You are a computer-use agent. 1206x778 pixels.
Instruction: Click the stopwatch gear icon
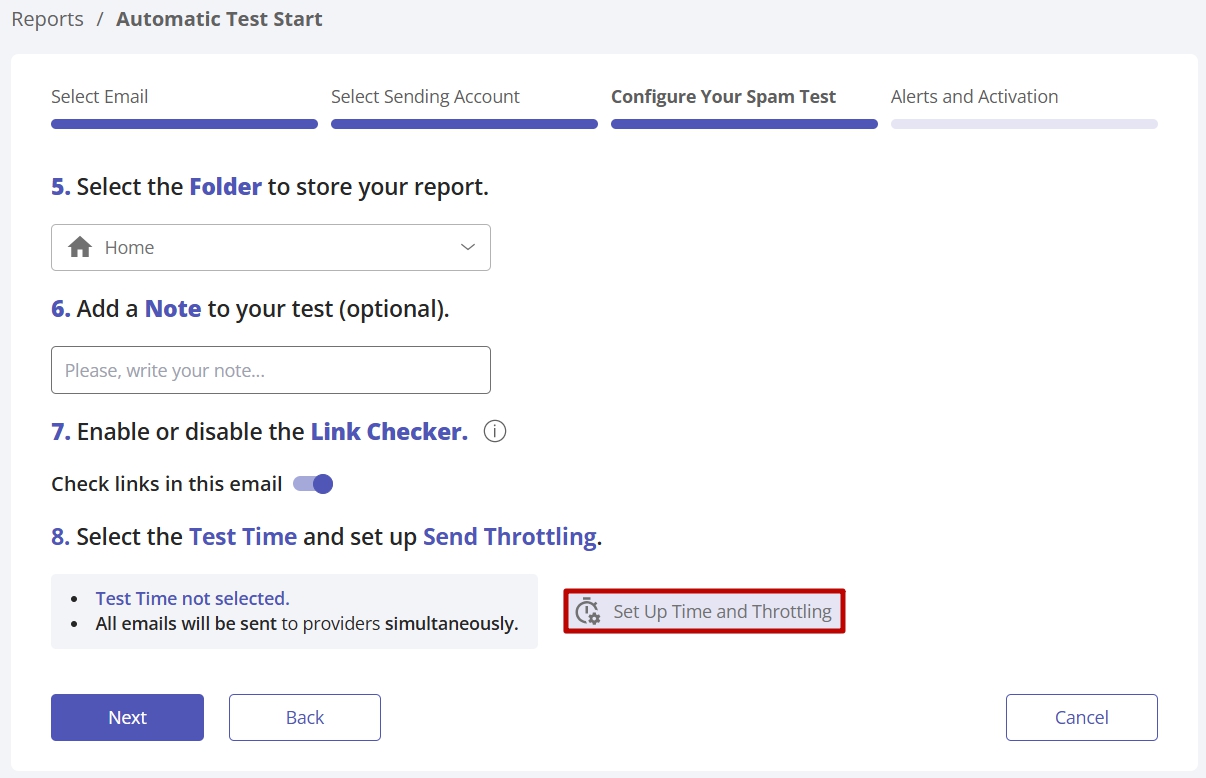pyautogui.click(x=588, y=612)
